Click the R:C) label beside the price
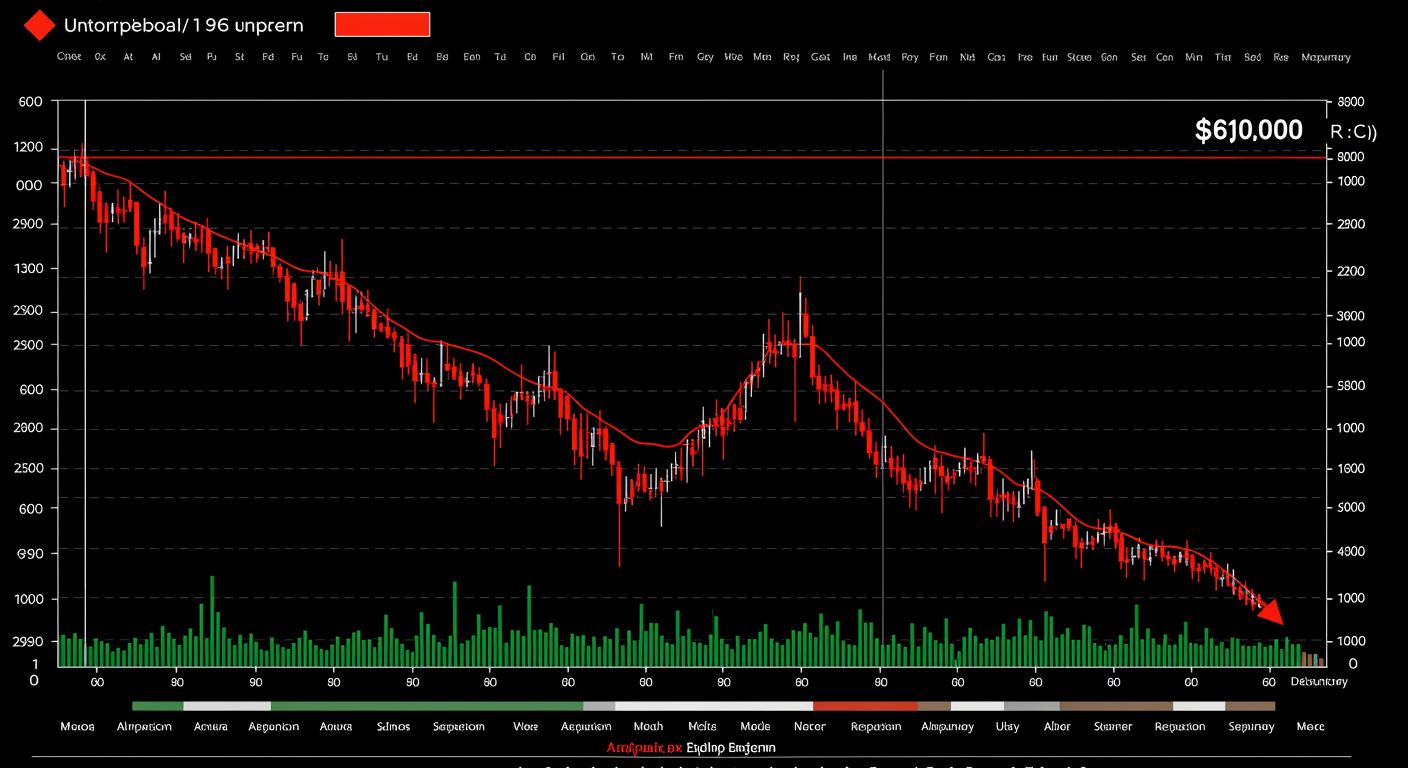The height and width of the screenshot is (768, 1408). 1353,131
